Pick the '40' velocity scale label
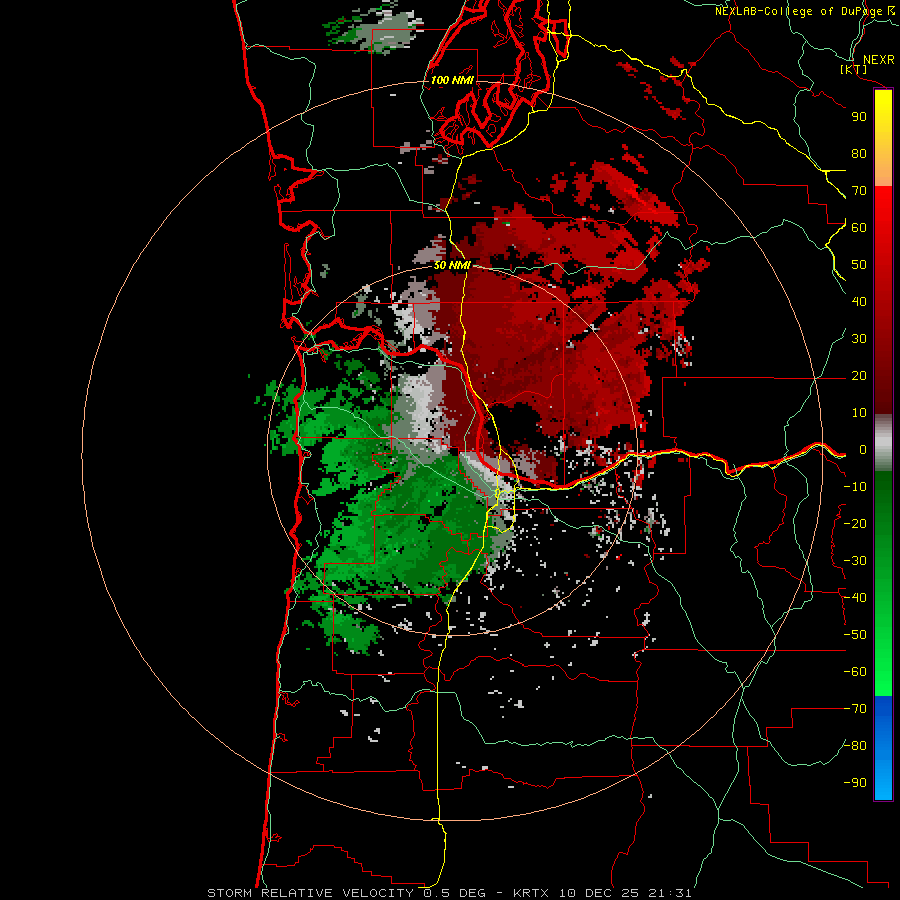The width and height of the screenshot is (900, 900). [859, 301]
